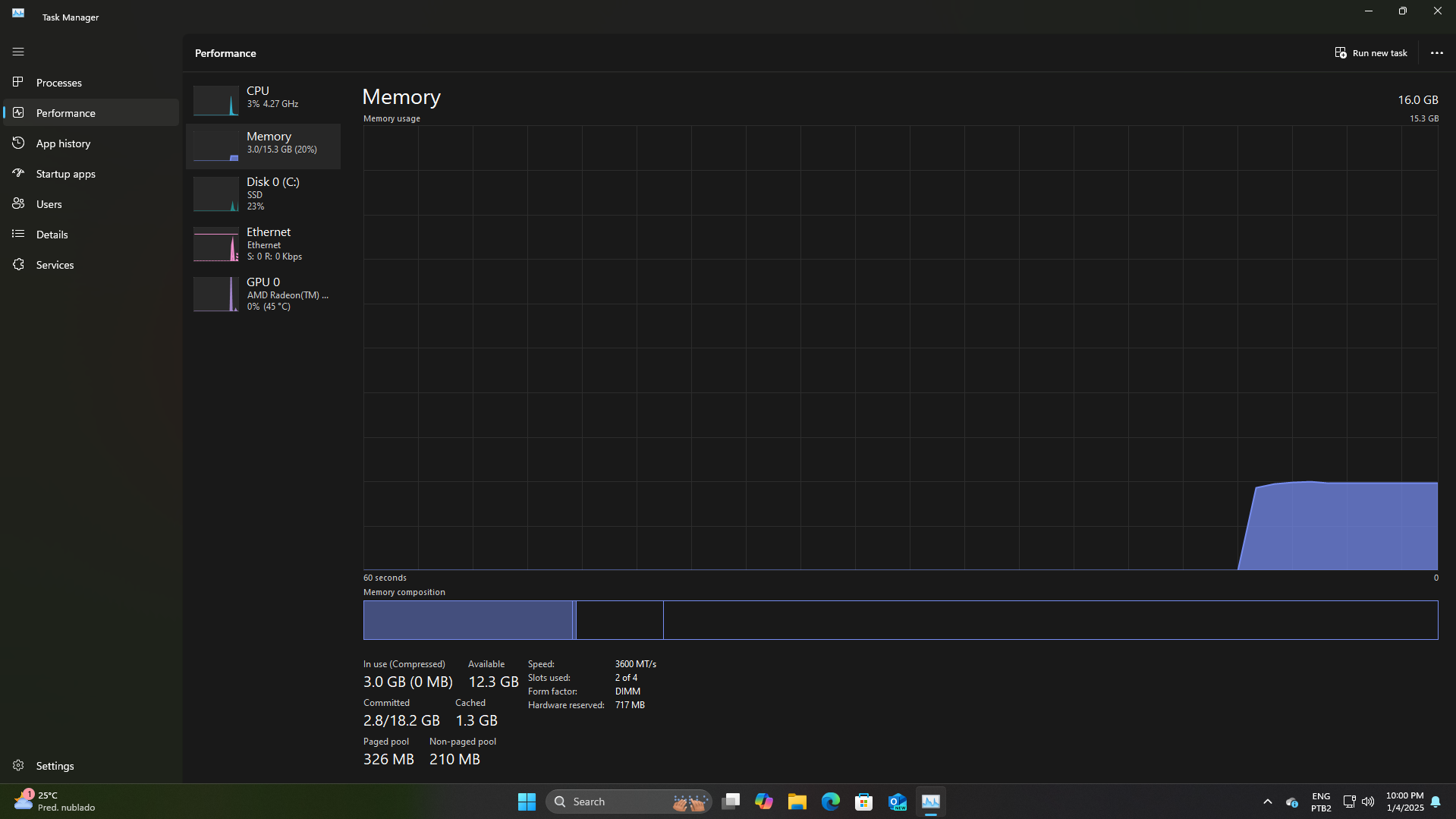Open Task View from taskbar

pyautogui.click(x=731, y=802)
